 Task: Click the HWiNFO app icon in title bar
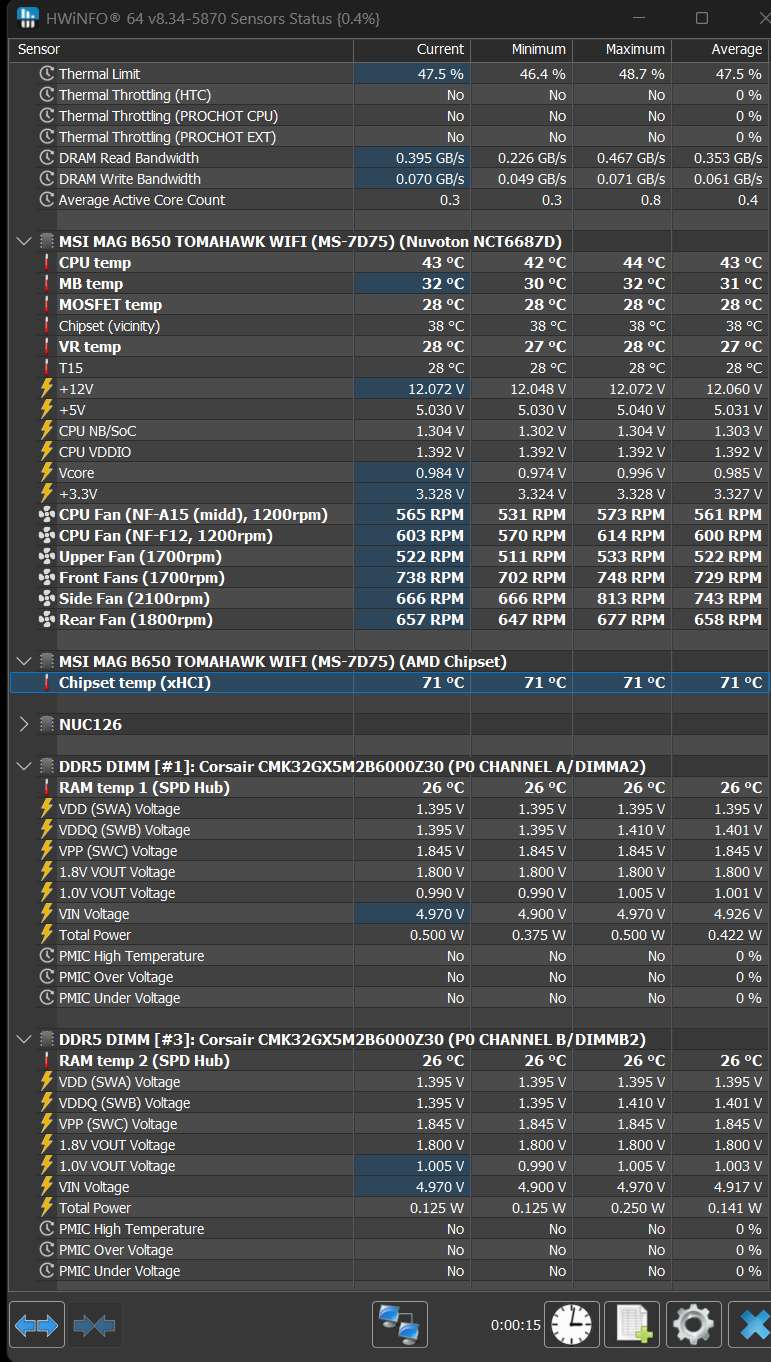pos(28,17)
